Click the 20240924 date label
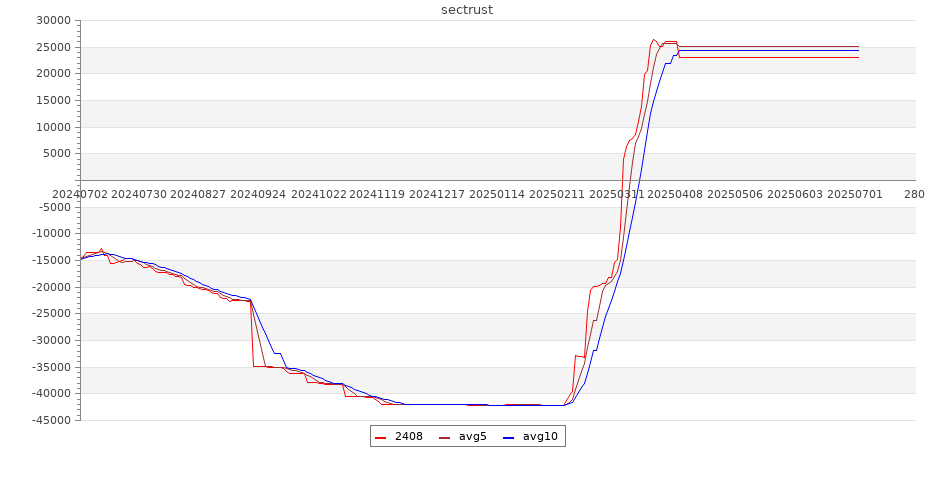This screenshot has height=500, width=935. pos(258,194)
